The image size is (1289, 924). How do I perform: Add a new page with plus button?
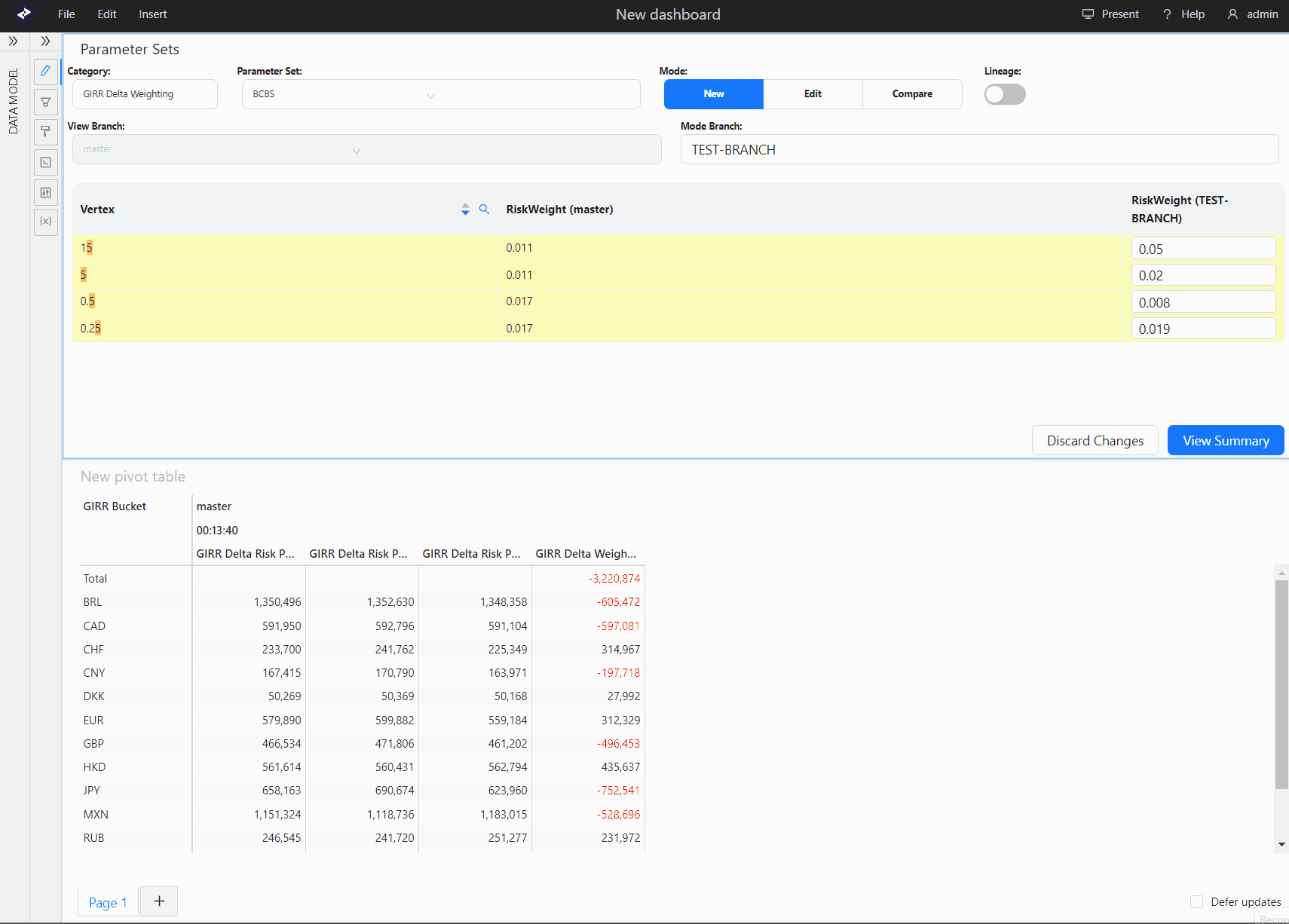[x=159, y=901]
